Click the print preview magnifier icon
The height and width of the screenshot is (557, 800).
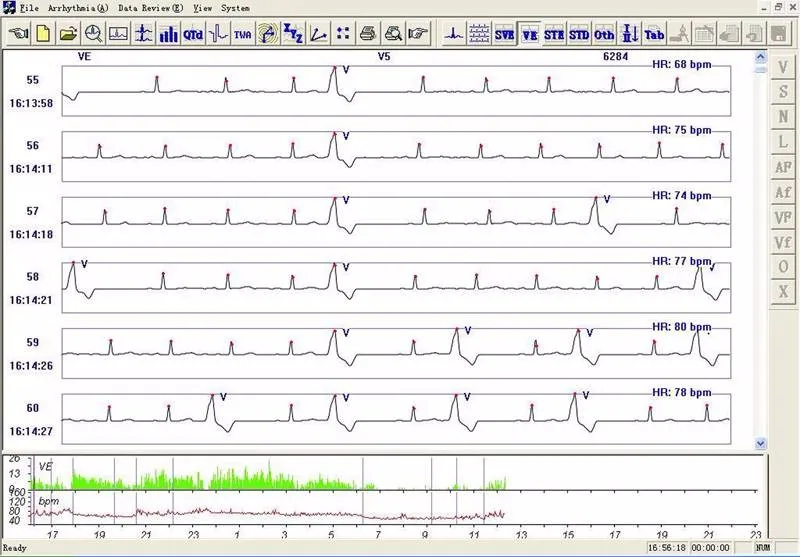393,34
